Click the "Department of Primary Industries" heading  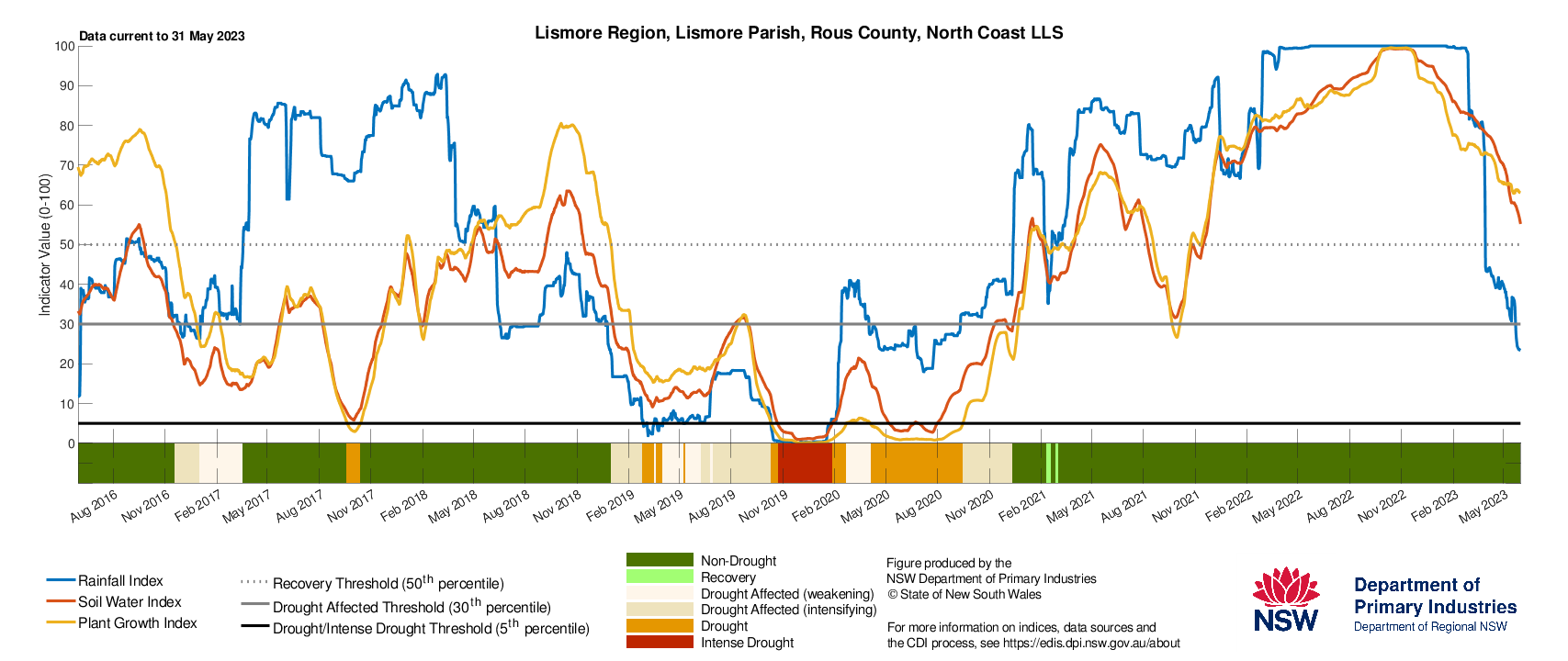point(1435,595)
